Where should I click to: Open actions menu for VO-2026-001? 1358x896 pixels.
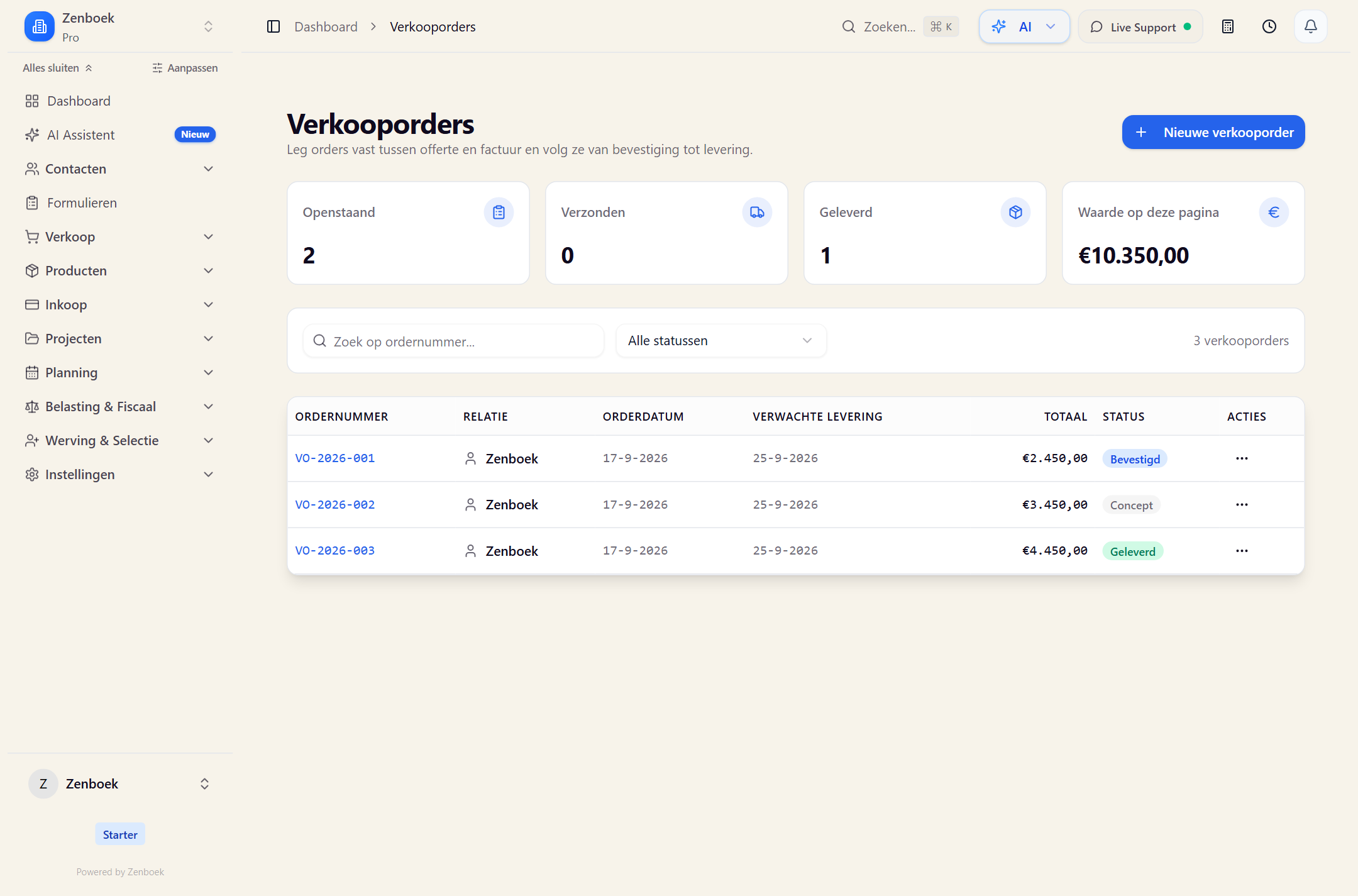[1242, 458]
